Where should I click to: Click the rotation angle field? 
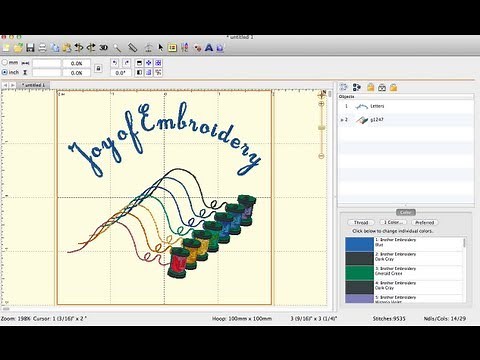(120, 72)
